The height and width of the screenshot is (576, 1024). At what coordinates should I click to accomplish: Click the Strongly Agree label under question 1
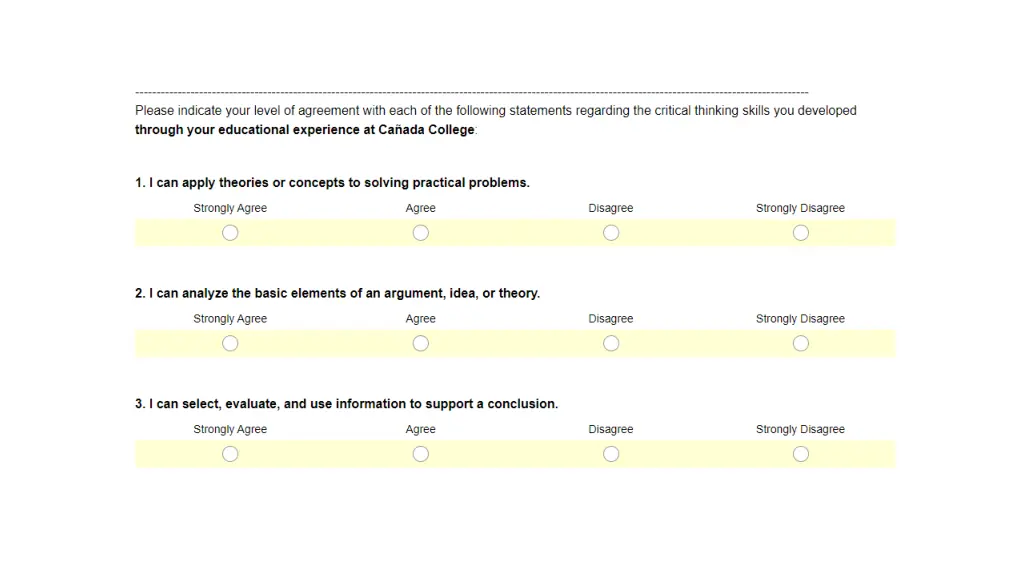(x=230, y=208)
